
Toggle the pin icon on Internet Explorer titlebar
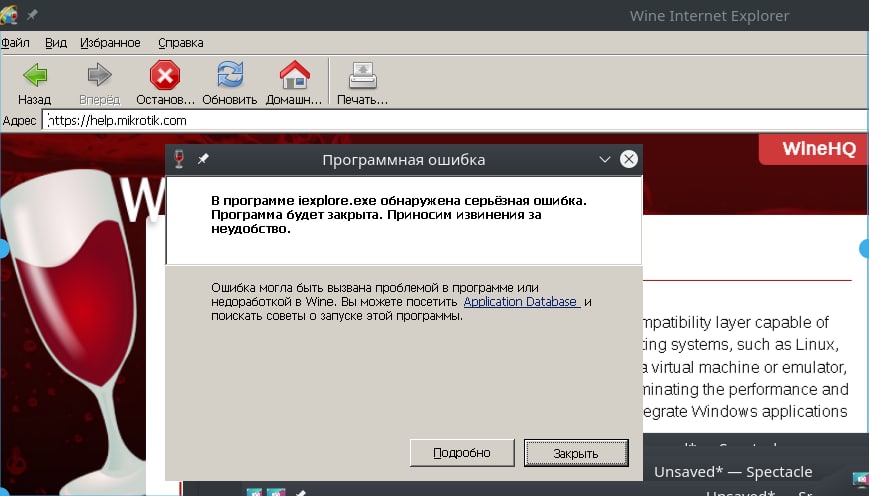(x=32, y=15)
